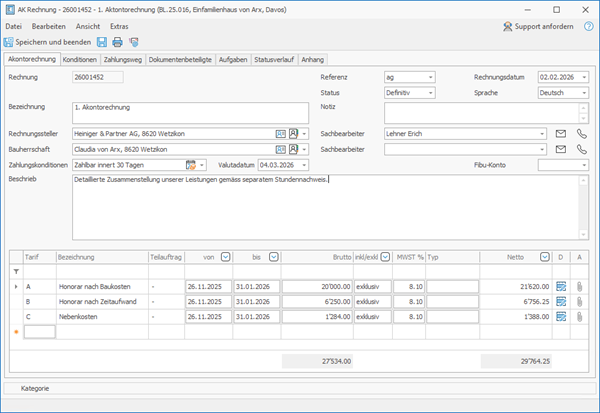Open the Fibu-Konto dropdown
The height and width of the screenshot is (413, 600).
(584, 165)
